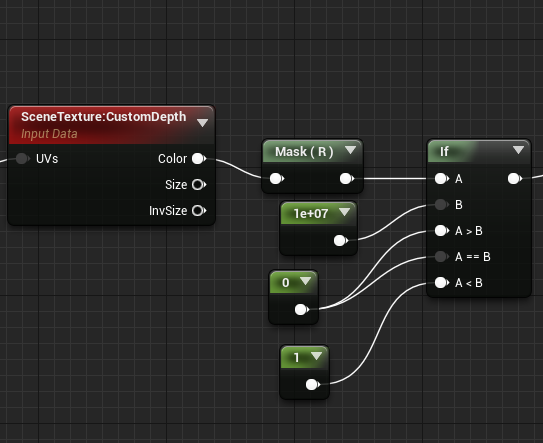The width and height of the screenshot is (543, 443).
Task: Click the A < B input pin
Action: coord(441,283)
